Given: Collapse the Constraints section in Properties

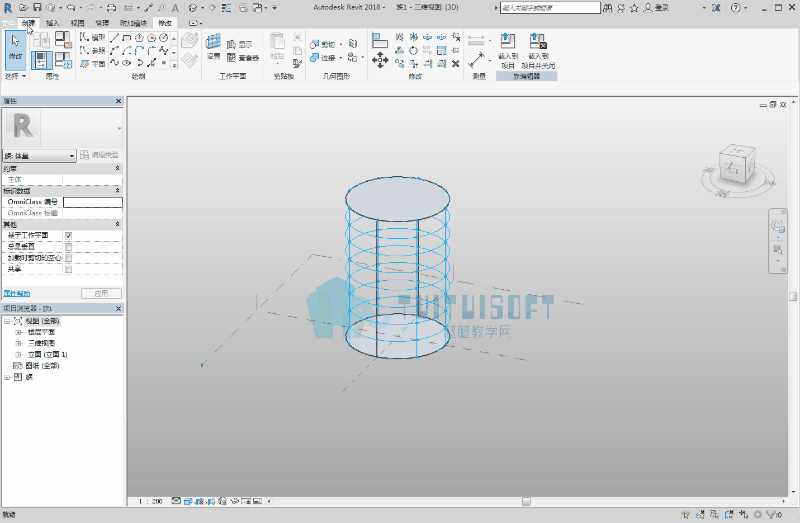Looking at the screenshot, I should point(117,168).
